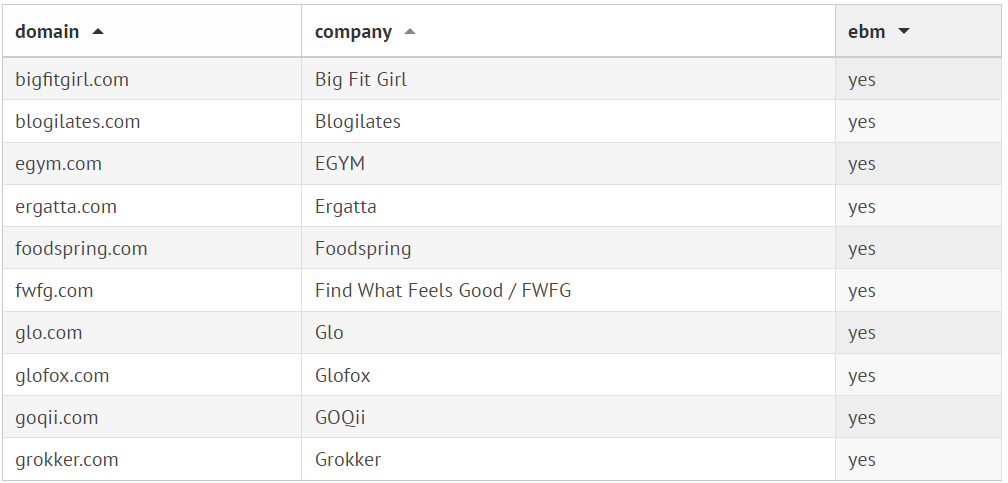Screen dimensions: 1008x483
Task: Select the blogilates.com domain cell
Action: click(x=78, y=122)
